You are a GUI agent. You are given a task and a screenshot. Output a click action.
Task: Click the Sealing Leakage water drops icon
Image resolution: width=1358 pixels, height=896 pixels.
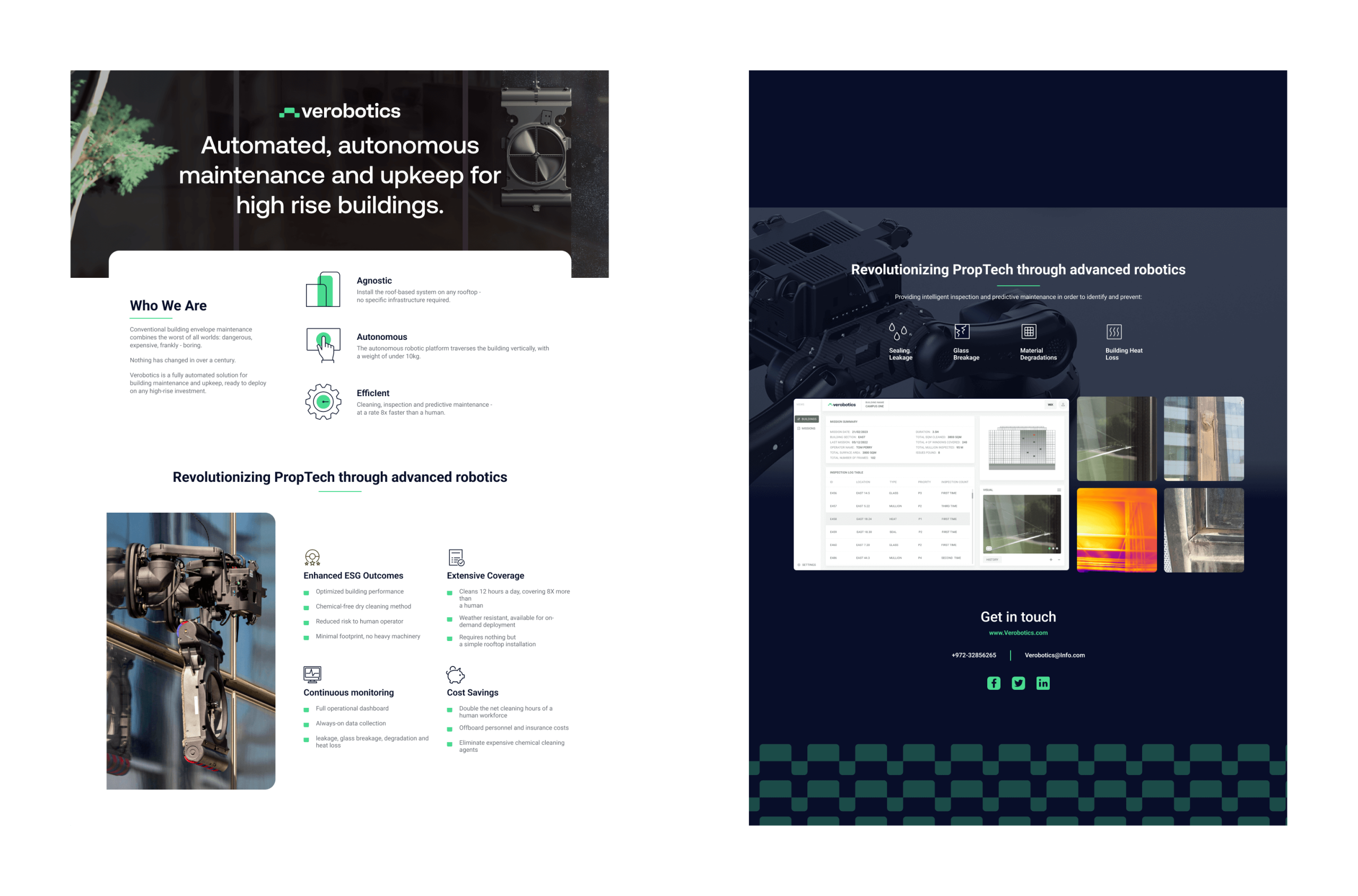pos(898,331)
